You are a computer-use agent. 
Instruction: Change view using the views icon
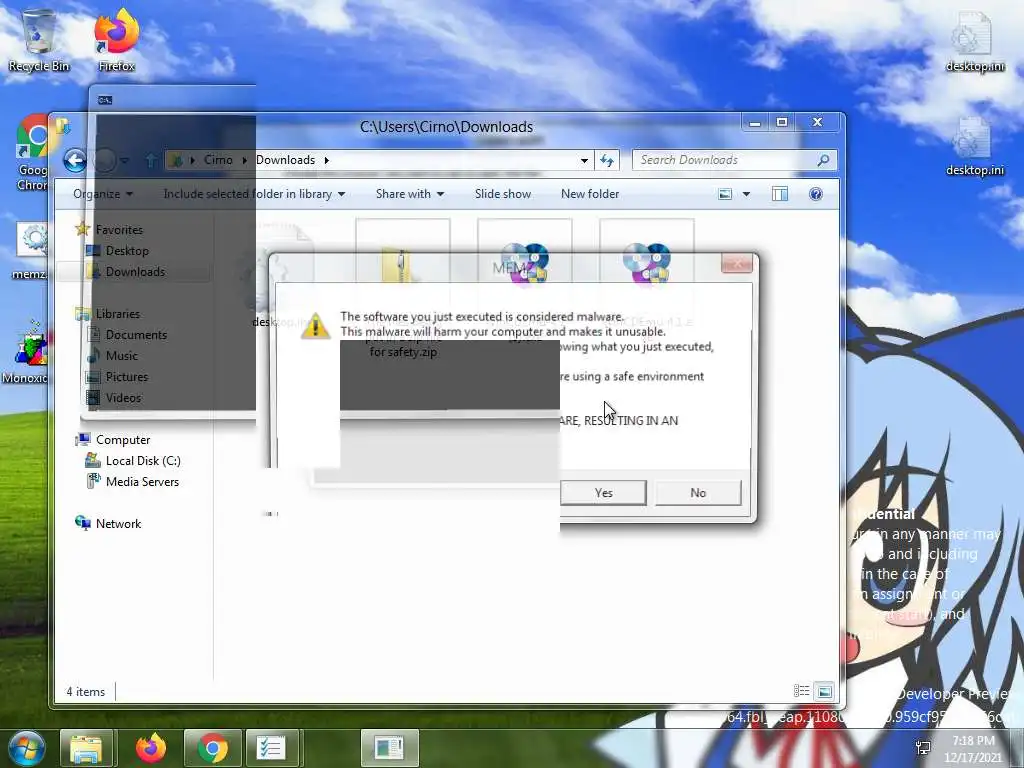[725, 194]
